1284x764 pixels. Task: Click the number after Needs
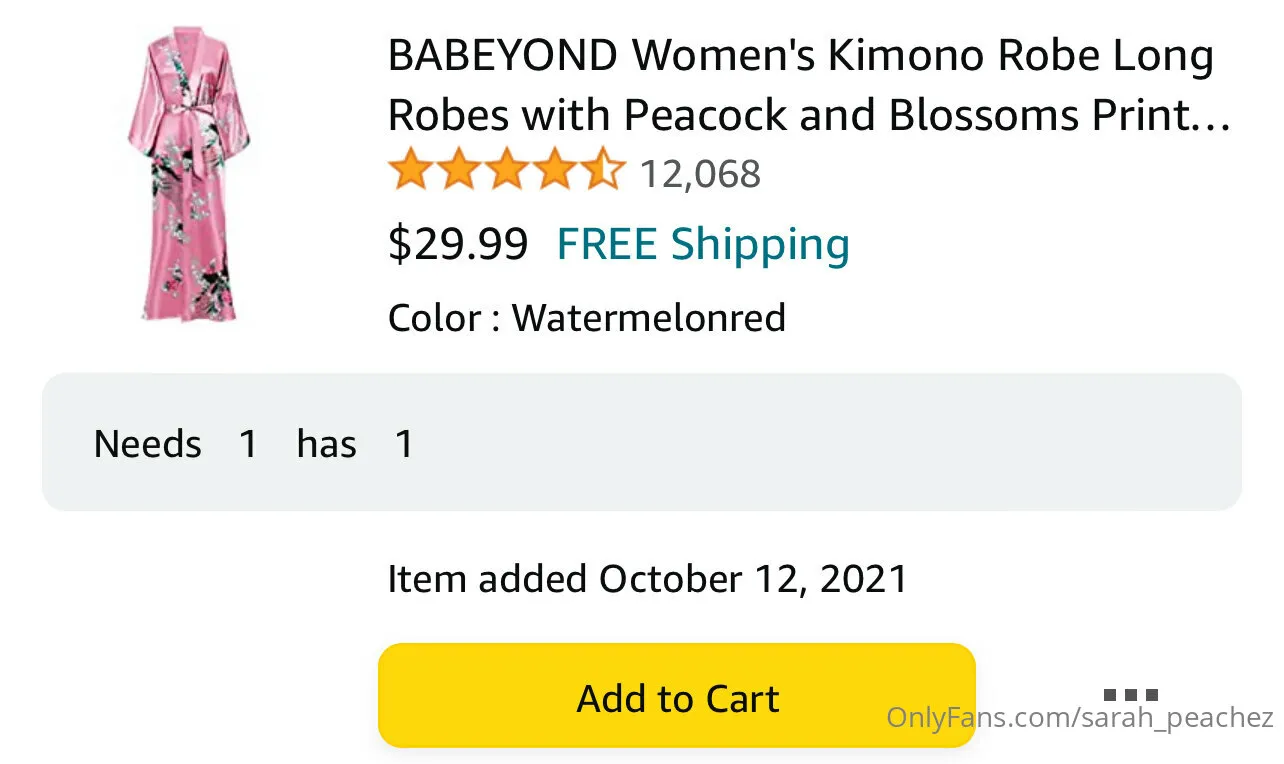248,443
